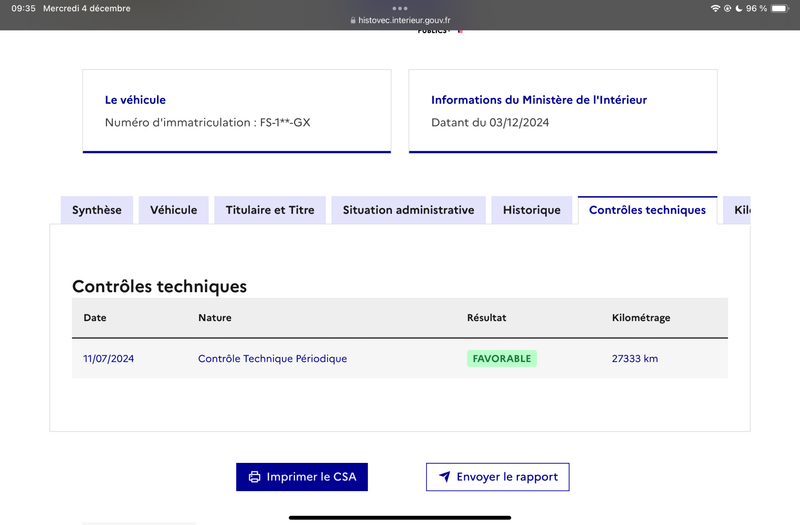Click the Envoyer le rapport button

497,477
